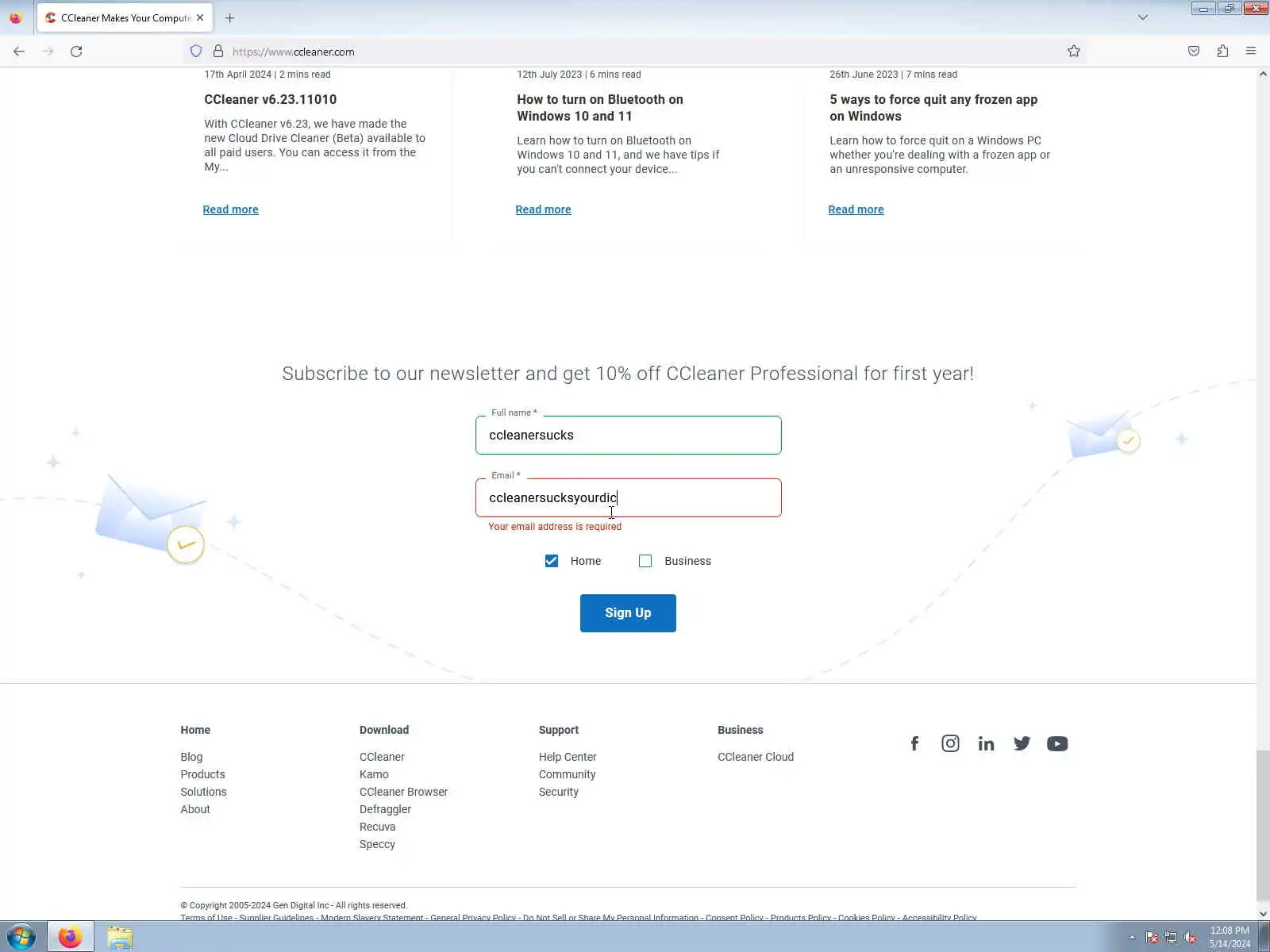Click the Business footer heading
The height and width of the screenshot is (952, 1270).
pyautogui.click(x=741, y=730)
